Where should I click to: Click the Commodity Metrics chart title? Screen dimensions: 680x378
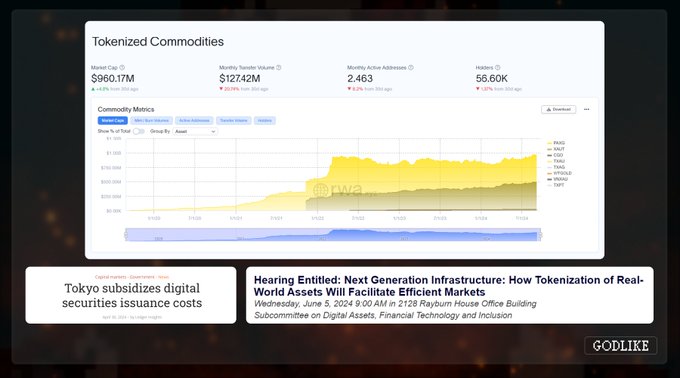(126, 109)
